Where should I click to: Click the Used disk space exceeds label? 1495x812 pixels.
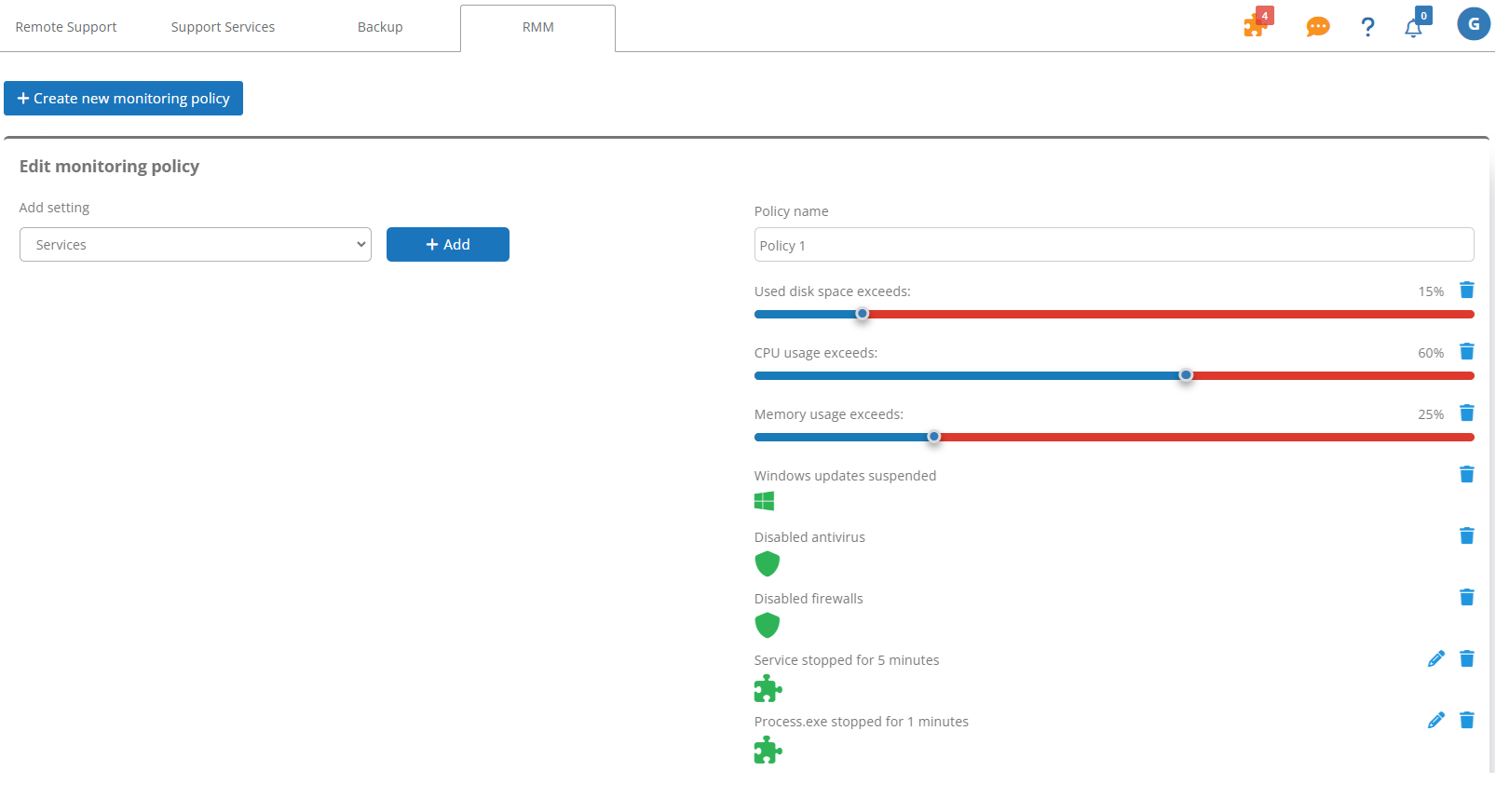point(833,291)
